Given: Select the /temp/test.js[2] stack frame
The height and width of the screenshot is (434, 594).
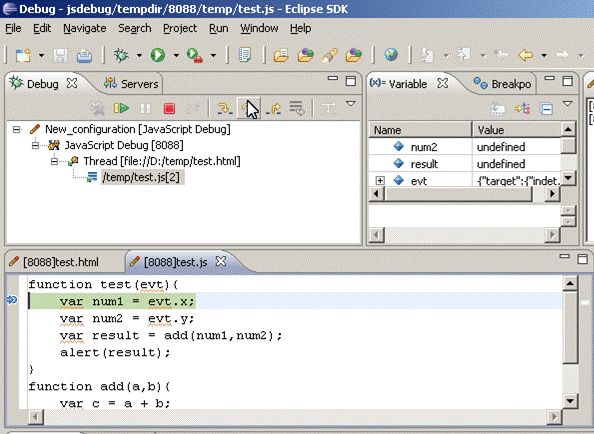Looking at the screenshot, I should click(141, 177).
